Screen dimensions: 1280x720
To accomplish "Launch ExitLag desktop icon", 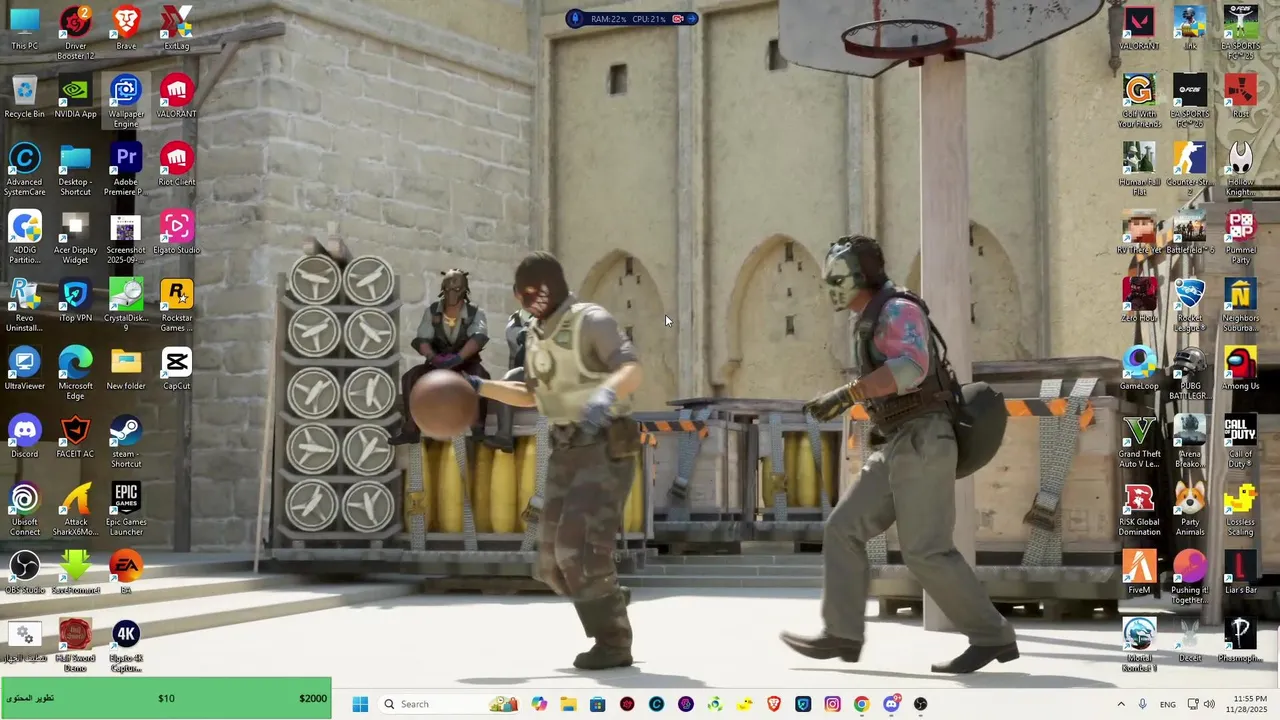I will 177,28.
